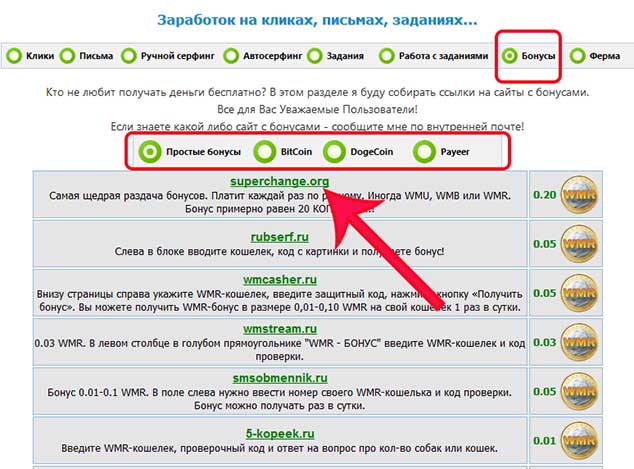Select the Письма radio option
Viewport: 634px width, 469px height.
click(x=68, y=56)
